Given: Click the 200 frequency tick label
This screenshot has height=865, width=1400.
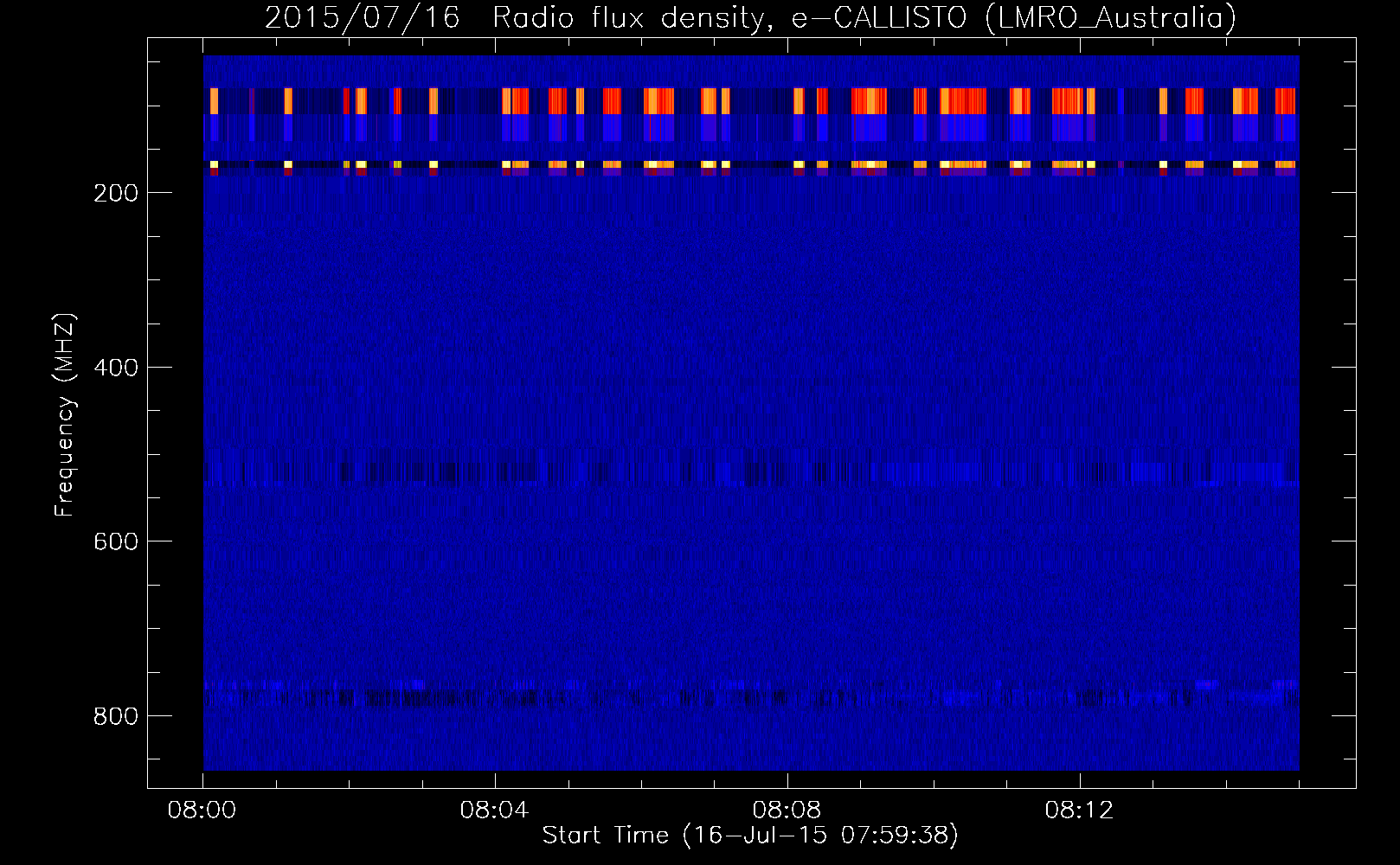Looking at the screenshot, I should point(116,193).
